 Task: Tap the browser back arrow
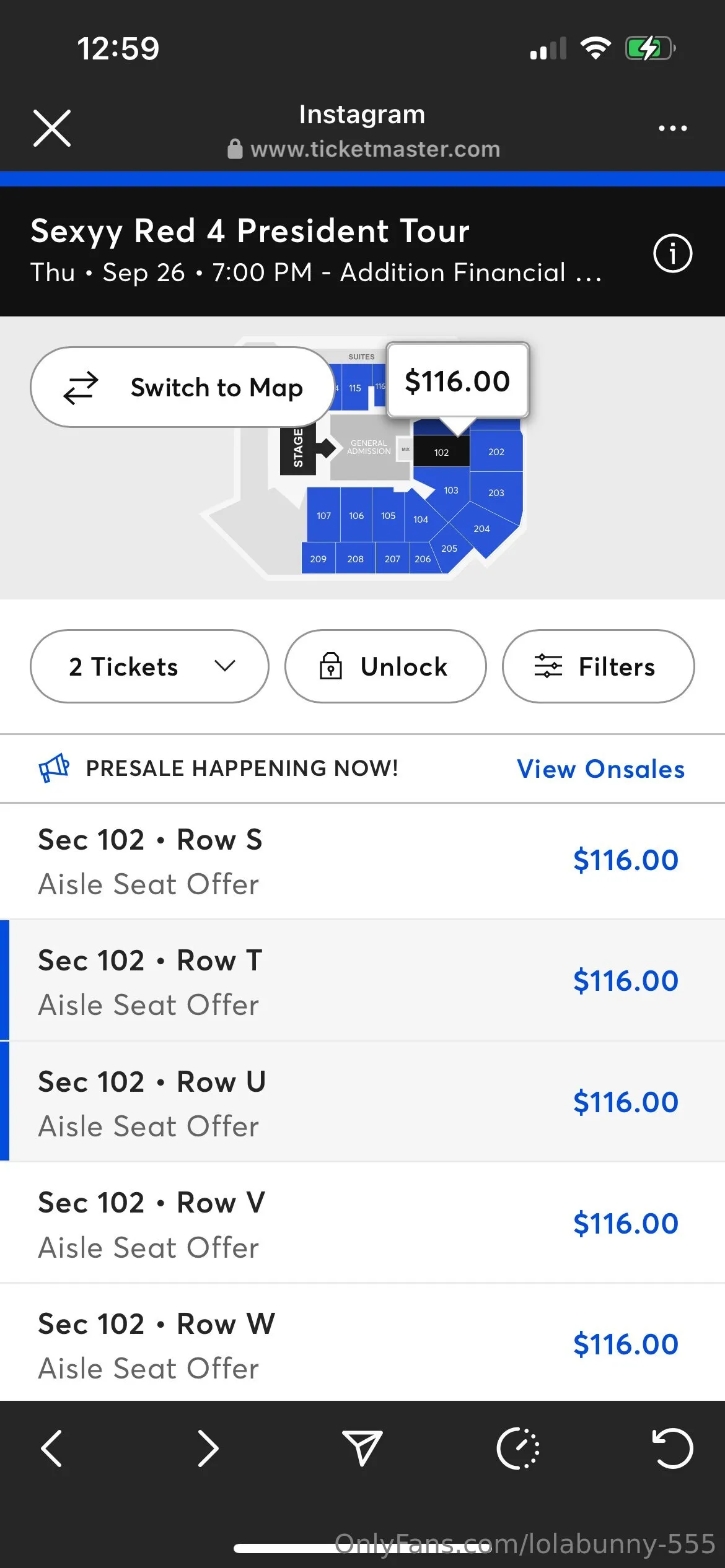click(51, 1448)
